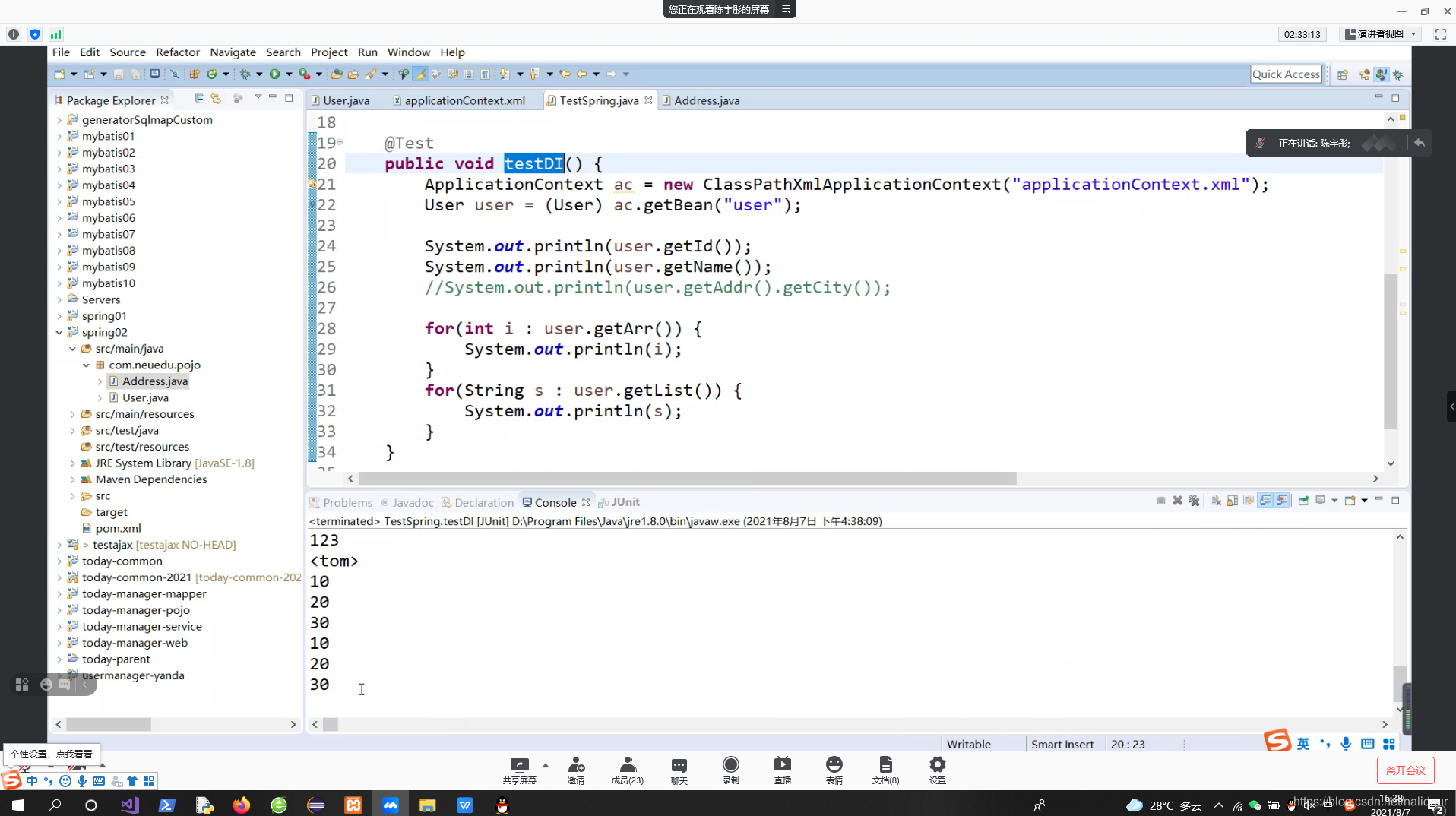Click the Back navigation arrow icon

click(x=581, y=74)
